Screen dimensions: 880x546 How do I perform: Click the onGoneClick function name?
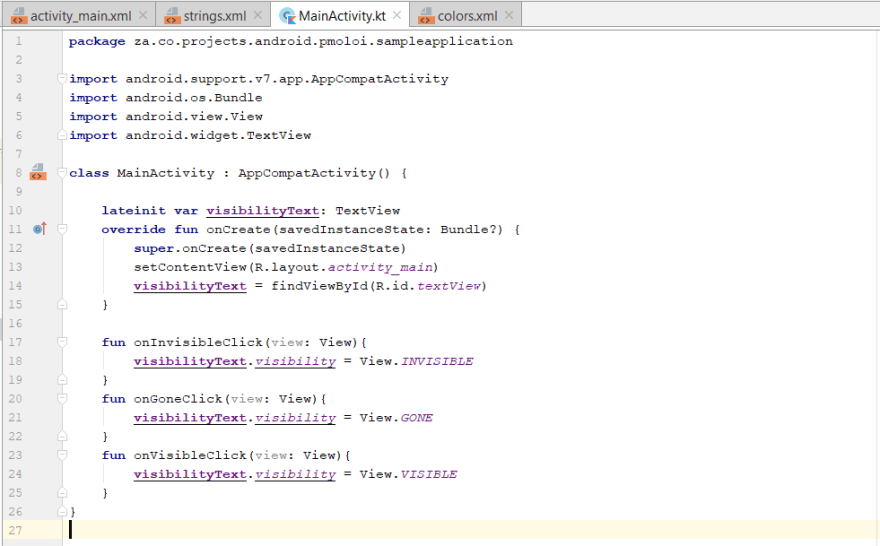coord(178,399)
